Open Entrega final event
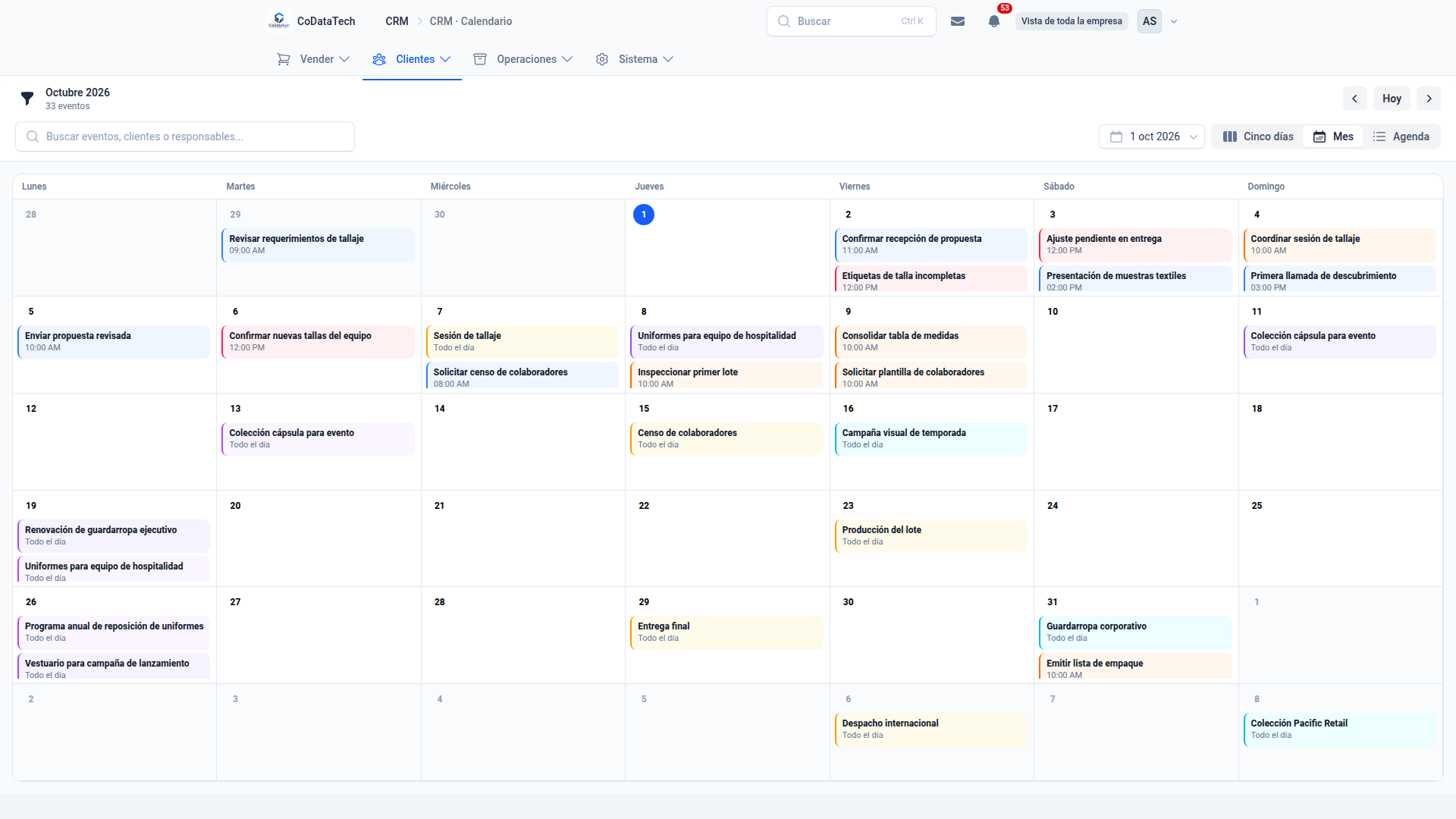1456x819 pixels. pyautogui.click(x=726, y=632)
